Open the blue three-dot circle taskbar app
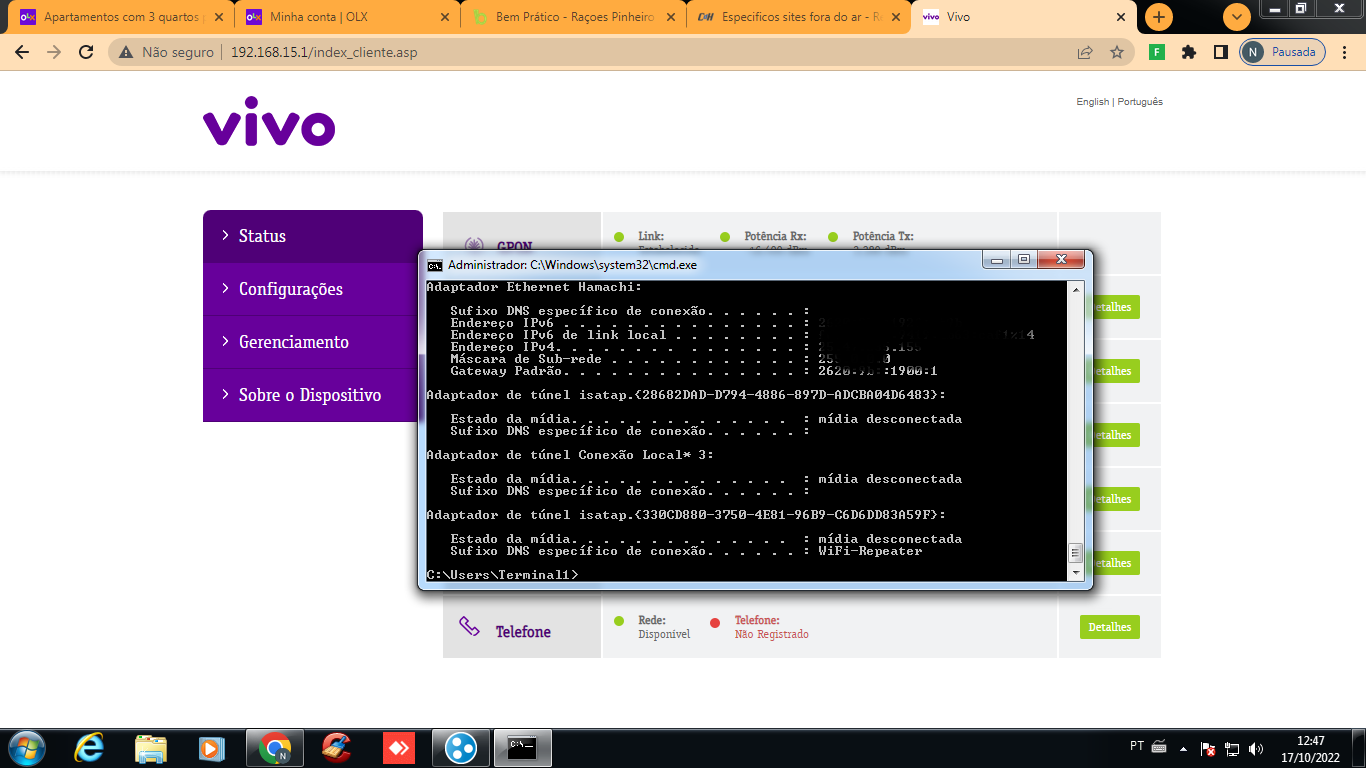Image resolution: width=1366 pixels, height=768 pixels. click(461, 748)
